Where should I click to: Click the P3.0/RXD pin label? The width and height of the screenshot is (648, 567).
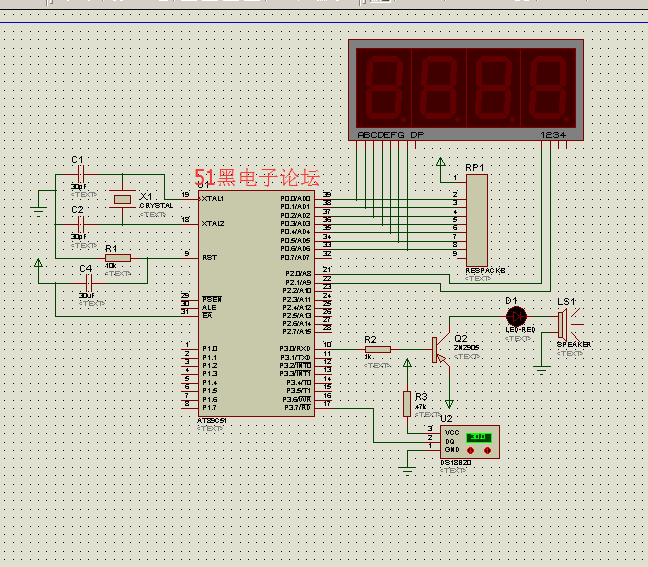(295, 349)
